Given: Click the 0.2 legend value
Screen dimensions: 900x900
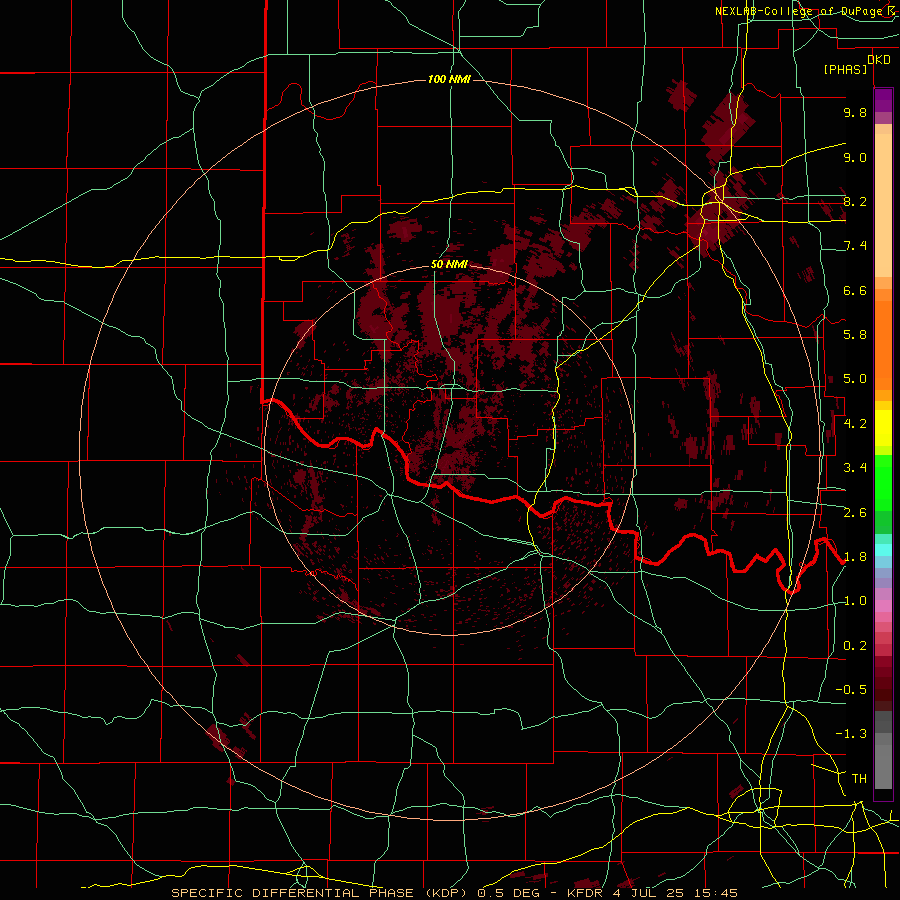Looking at the screenshot, I should click(855, 646).
